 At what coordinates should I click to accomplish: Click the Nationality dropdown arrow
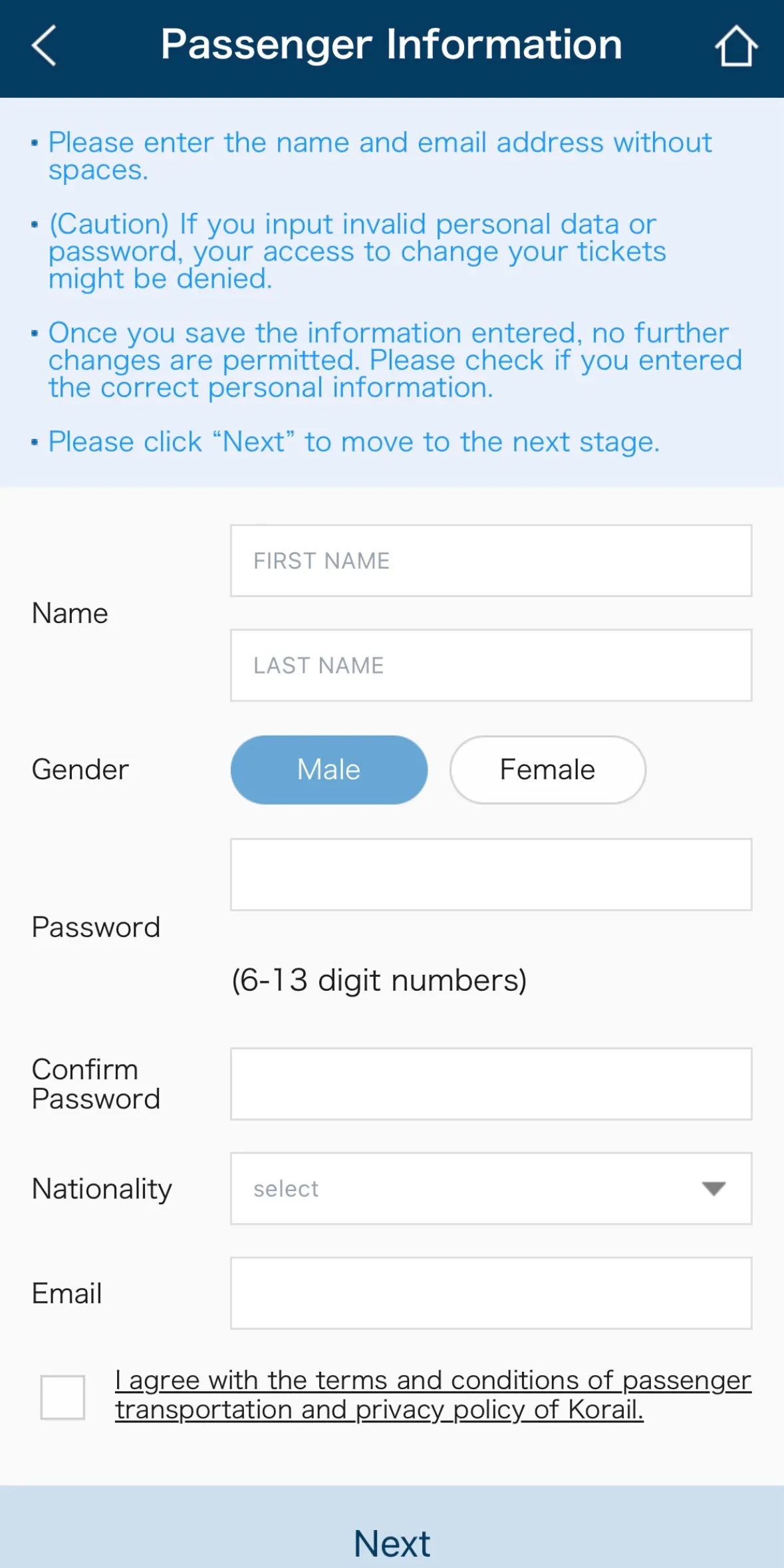point(714,1188)
